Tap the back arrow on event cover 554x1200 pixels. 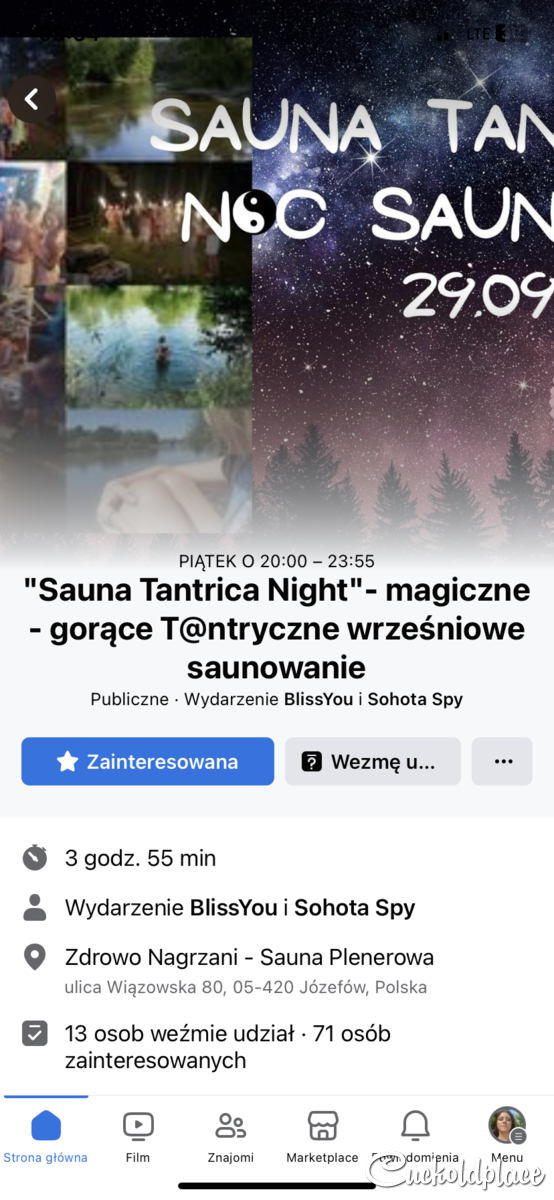tap(32, 99)
